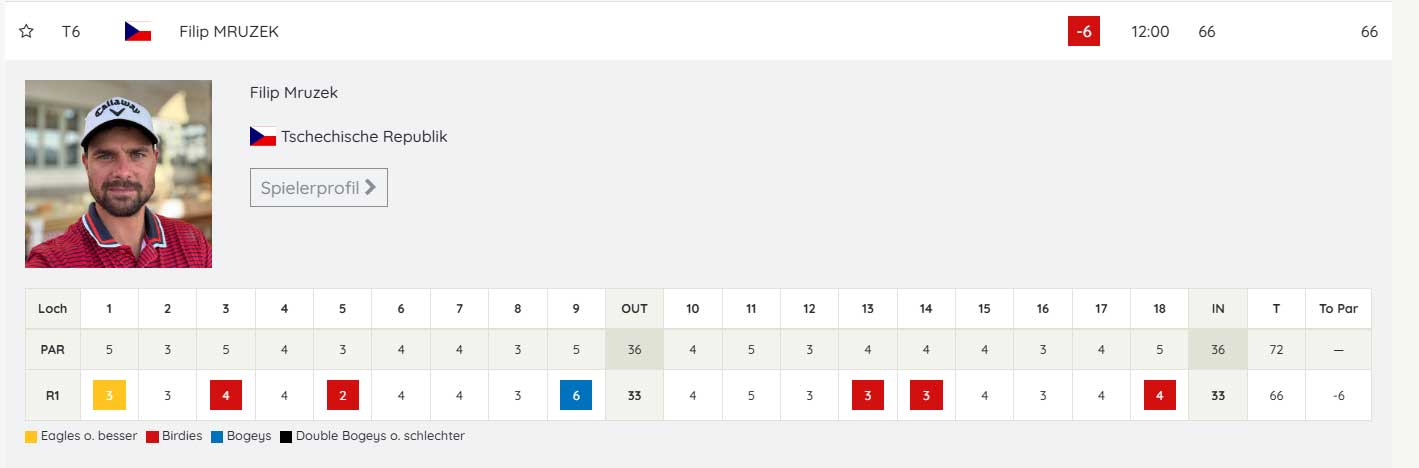Click the OUT column header

pyautogui.click(x=634, y=309)
